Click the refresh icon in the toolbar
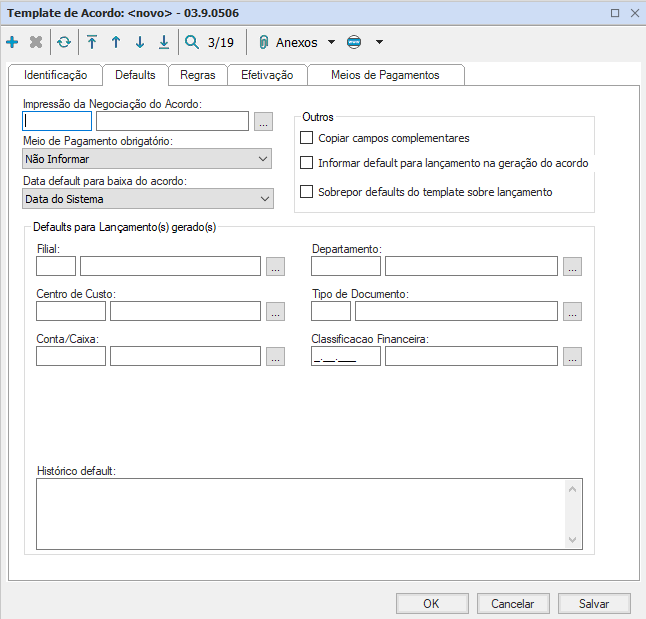The width and height of the screenshot is (646, 619). click(64, 43)
